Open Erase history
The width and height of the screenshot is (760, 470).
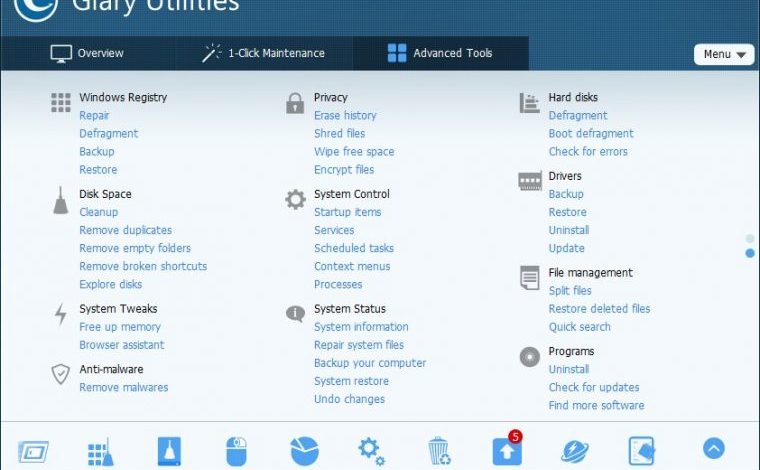tap(345, 116)
